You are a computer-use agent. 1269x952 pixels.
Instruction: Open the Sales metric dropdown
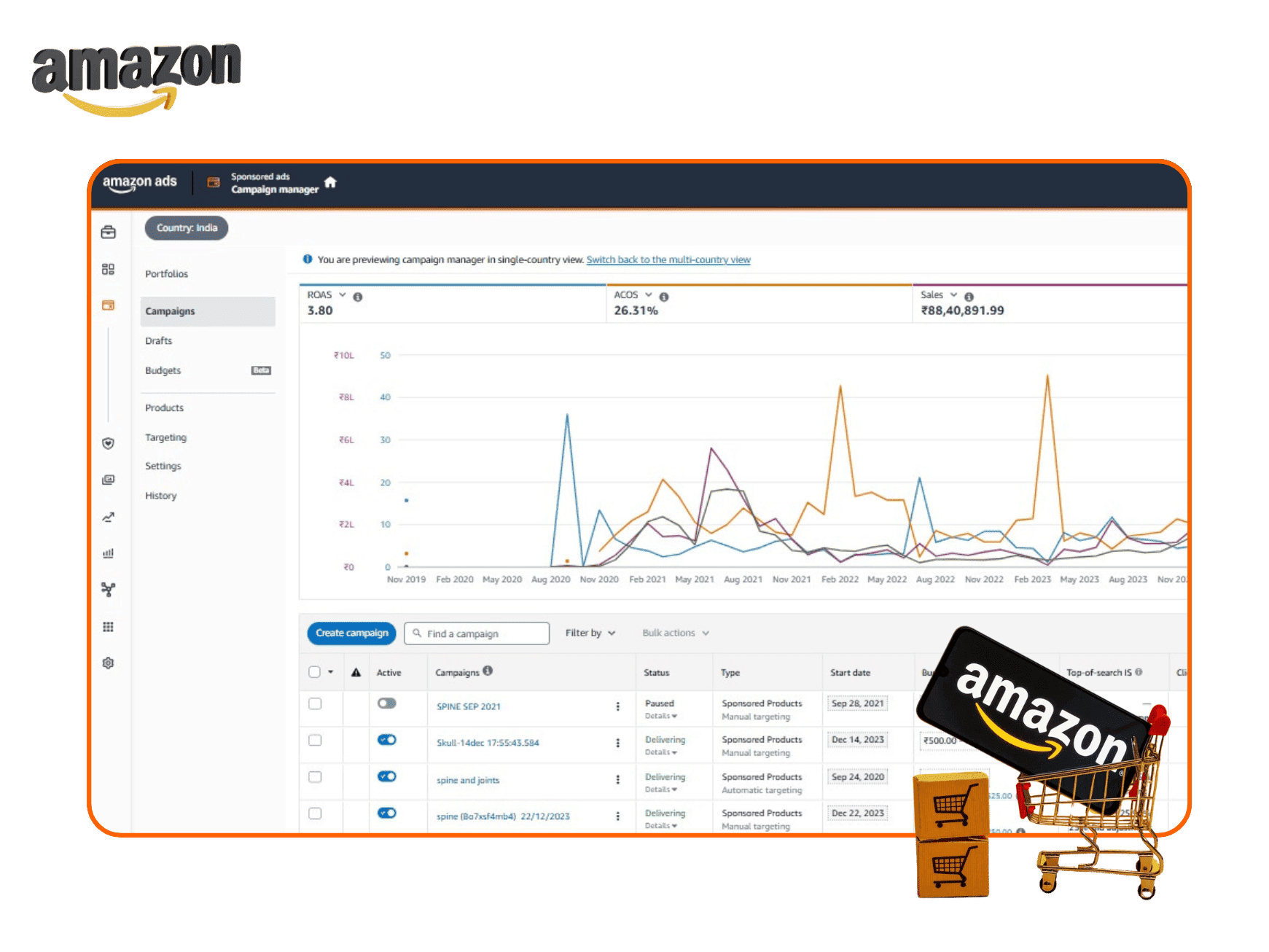click(953, 294)
